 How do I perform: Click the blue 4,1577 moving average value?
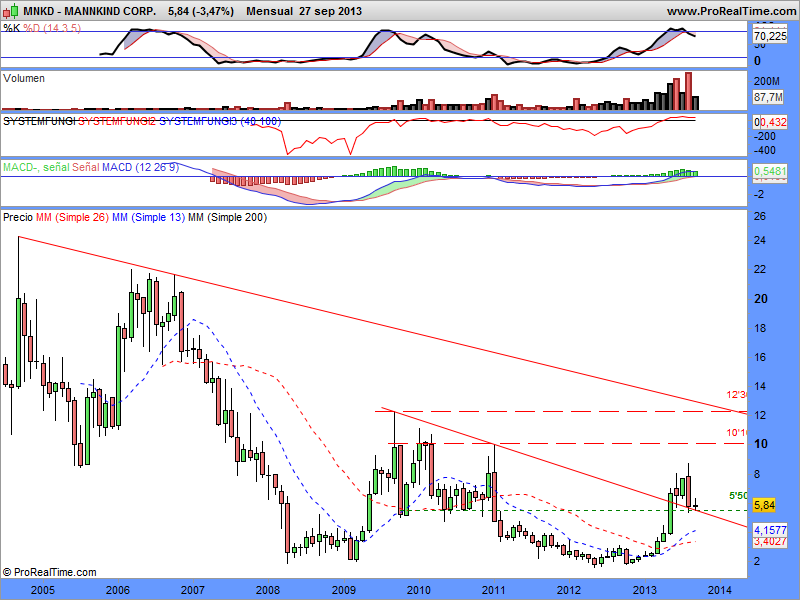click(x=770, y=530)
